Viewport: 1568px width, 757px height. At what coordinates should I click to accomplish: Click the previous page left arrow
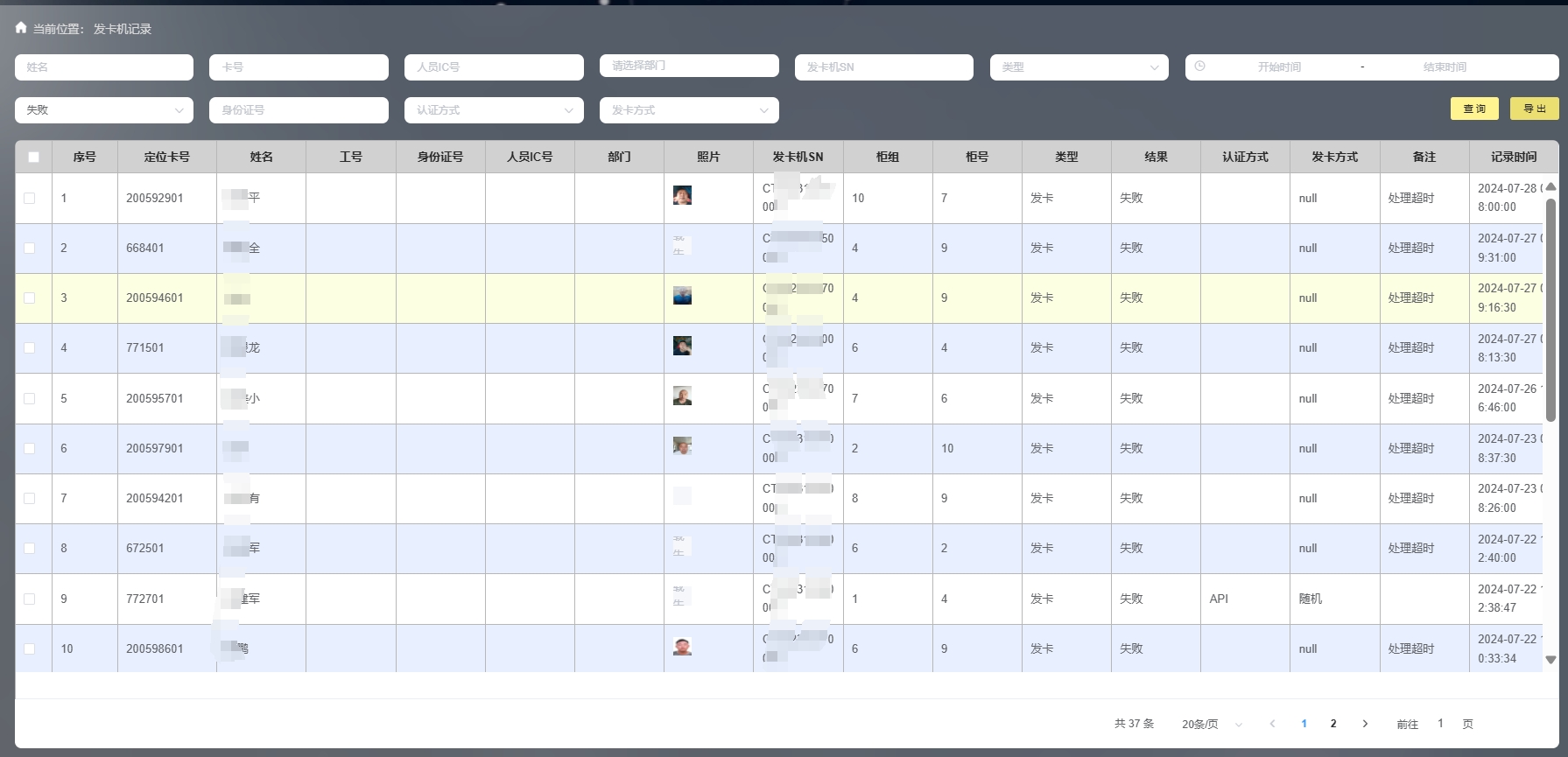(1272, 724)
